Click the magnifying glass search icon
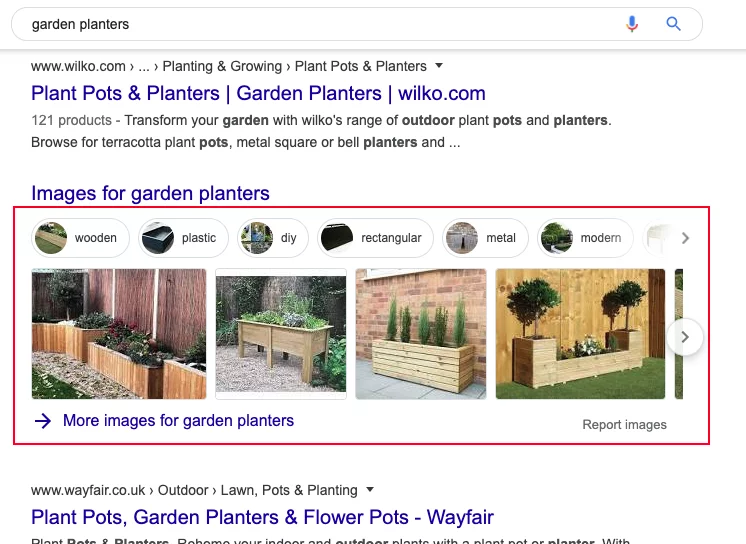Image resolution: width=746 pixels, height=544 pixels. 673,23
